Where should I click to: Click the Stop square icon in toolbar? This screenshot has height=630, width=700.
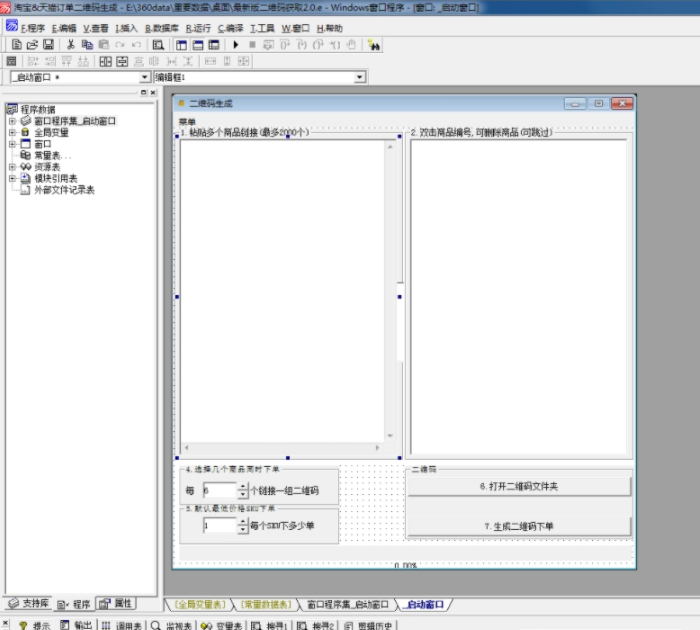pyautogui.click(x=253, y=45)
